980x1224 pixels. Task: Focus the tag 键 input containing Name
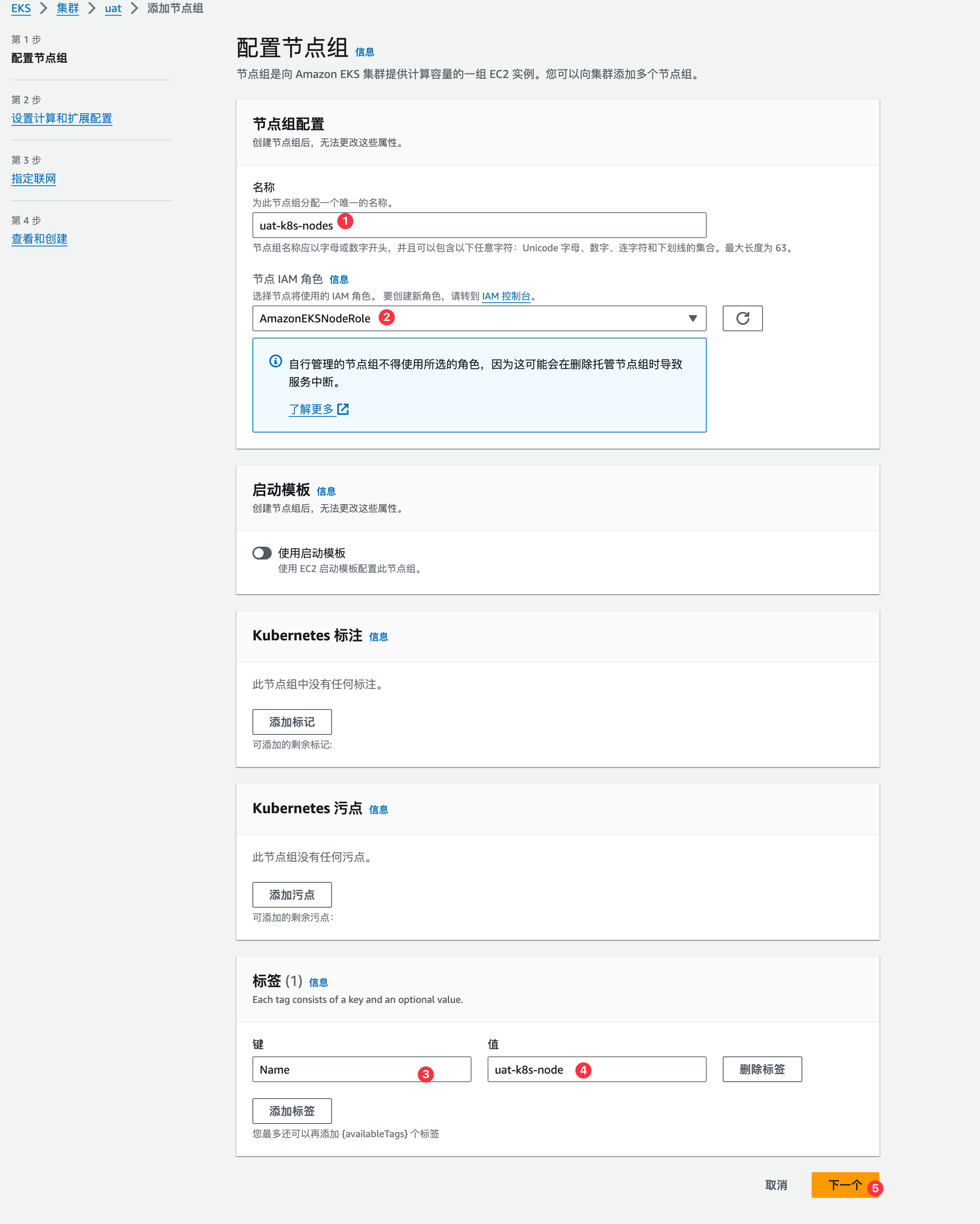[362, 1069]
